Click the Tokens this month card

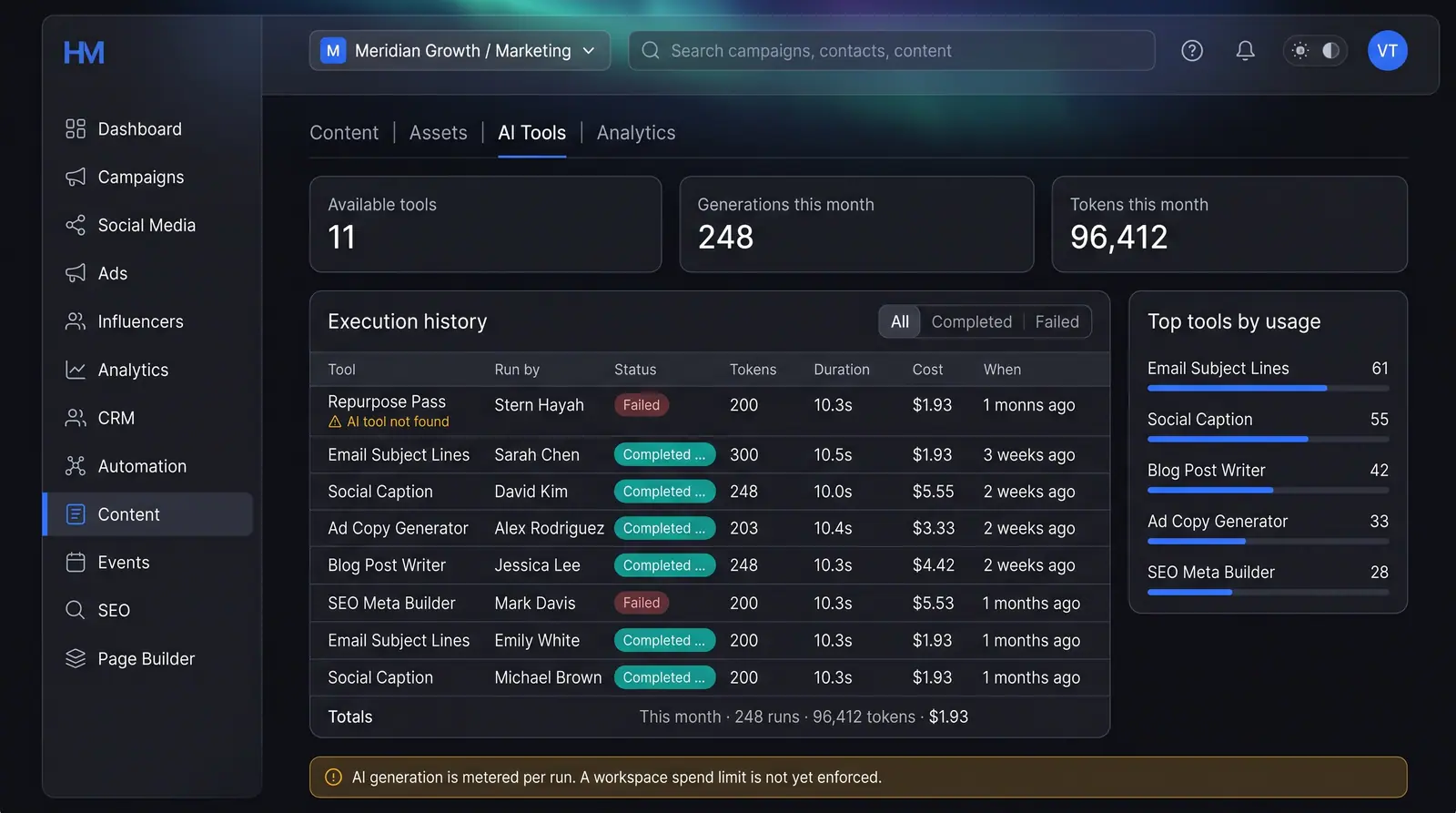coord(1229,224)
